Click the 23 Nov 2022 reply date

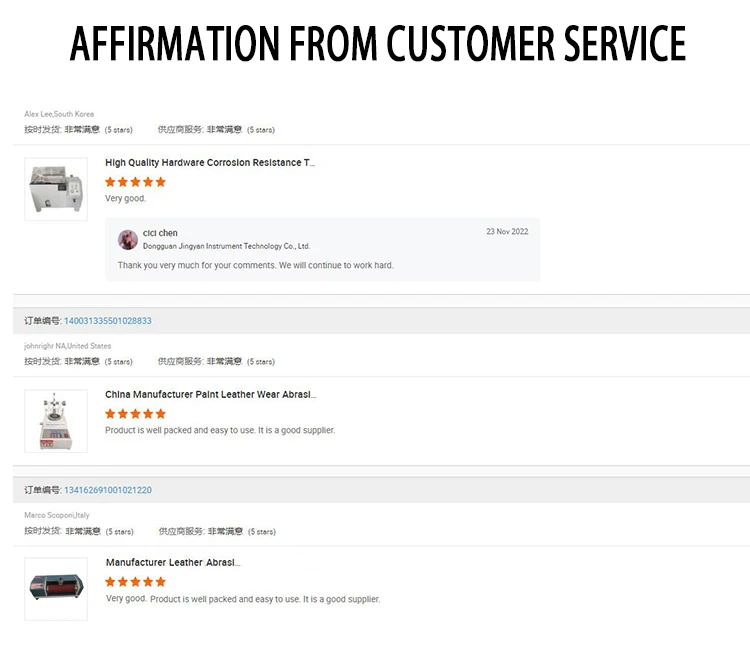point(507,232)
